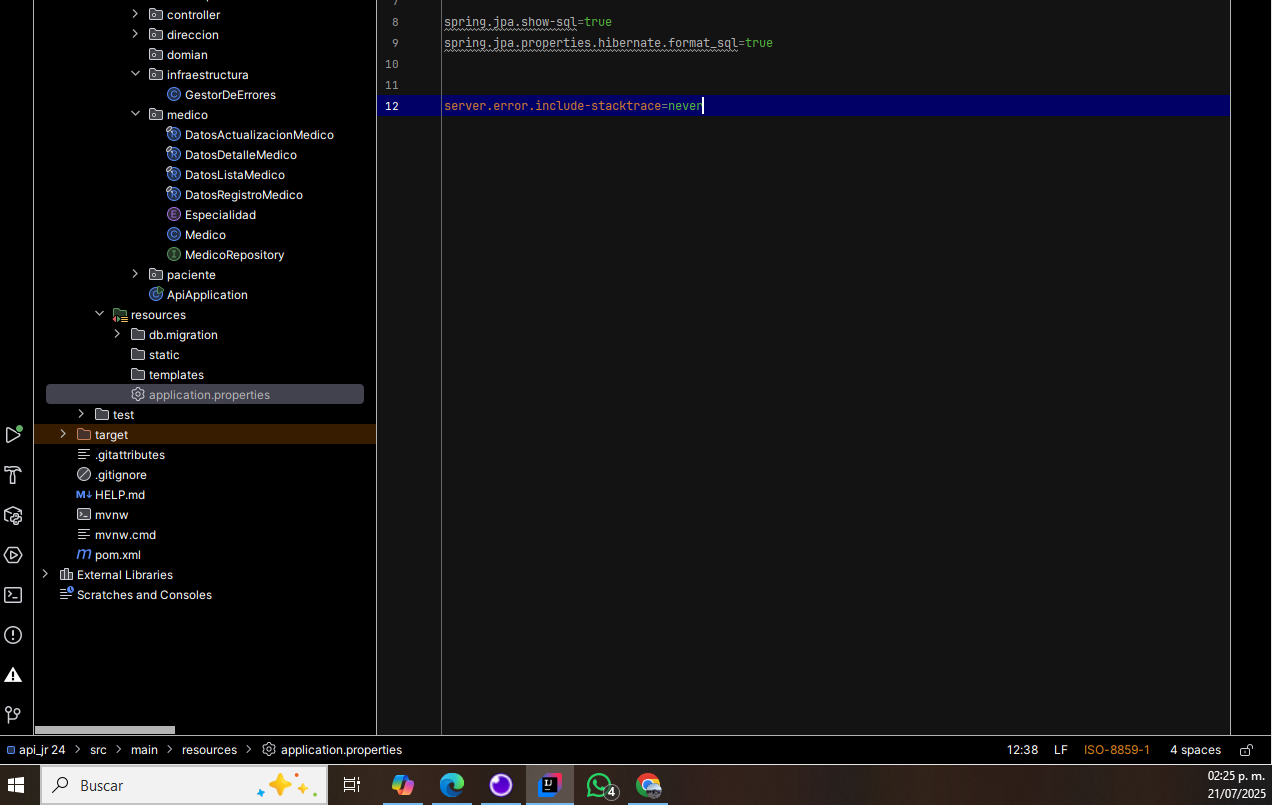The height and width of the screenshot is (805, 1272).
Task: Open Microsoft Edge from taskbar
Action: click(x=452, y=786)
